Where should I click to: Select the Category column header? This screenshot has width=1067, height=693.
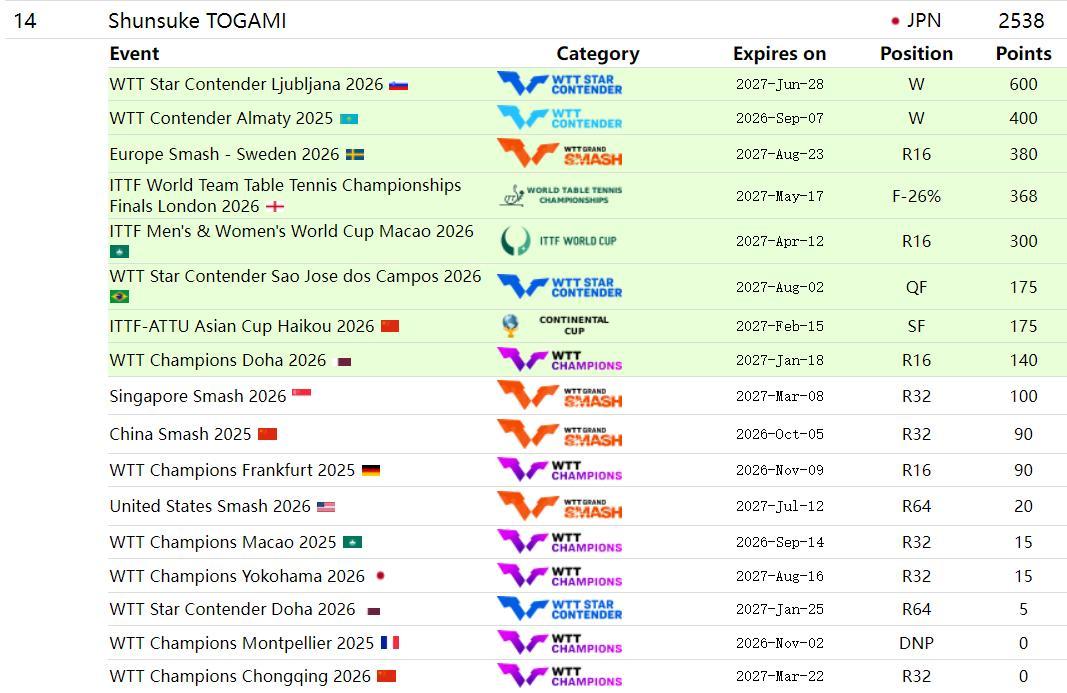[597, 54]
